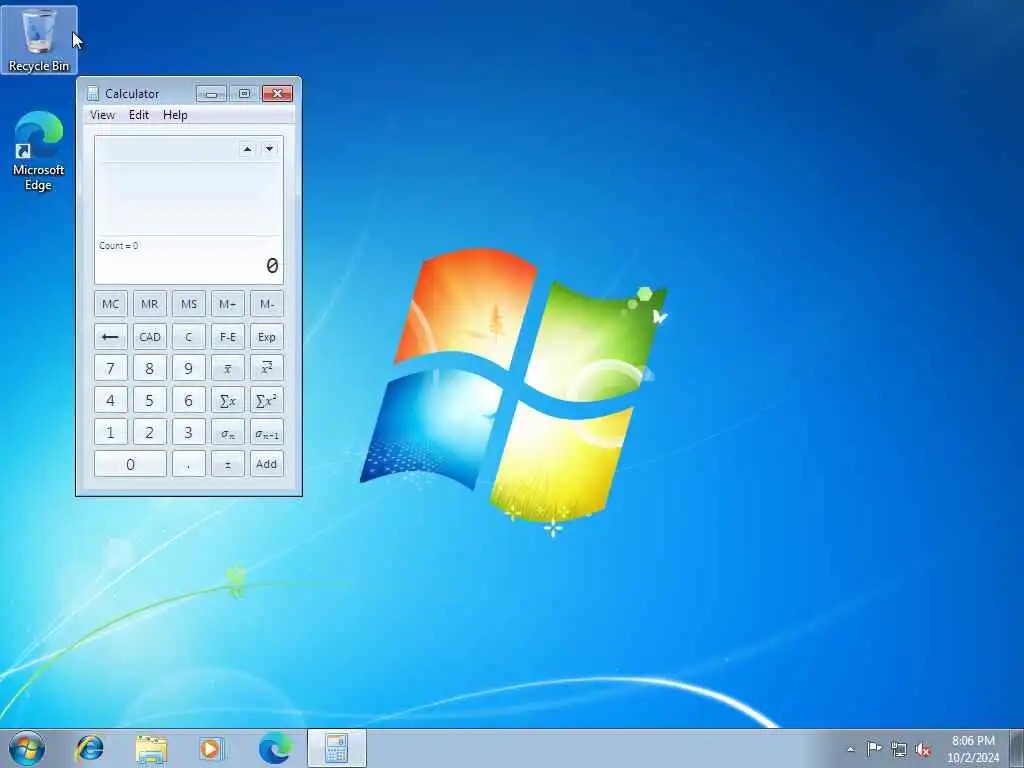Click the mean of squares button
The height and width of the screenshot is (768, 1024).
pyautogui.click(x=266, y=368)
